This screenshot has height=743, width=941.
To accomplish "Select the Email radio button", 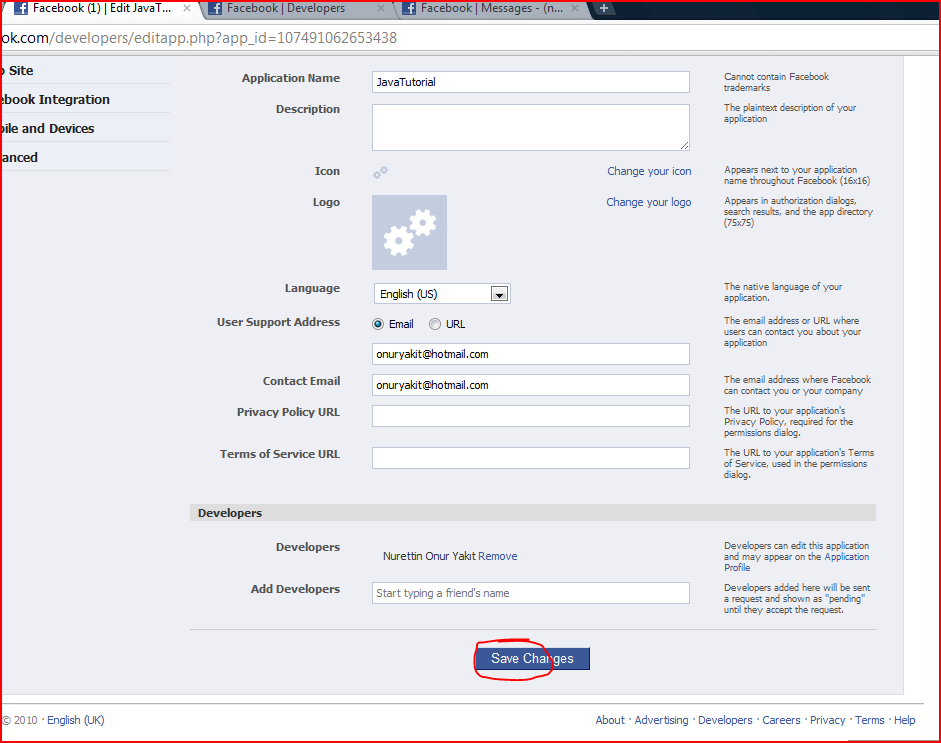I will tap(378, 324).
